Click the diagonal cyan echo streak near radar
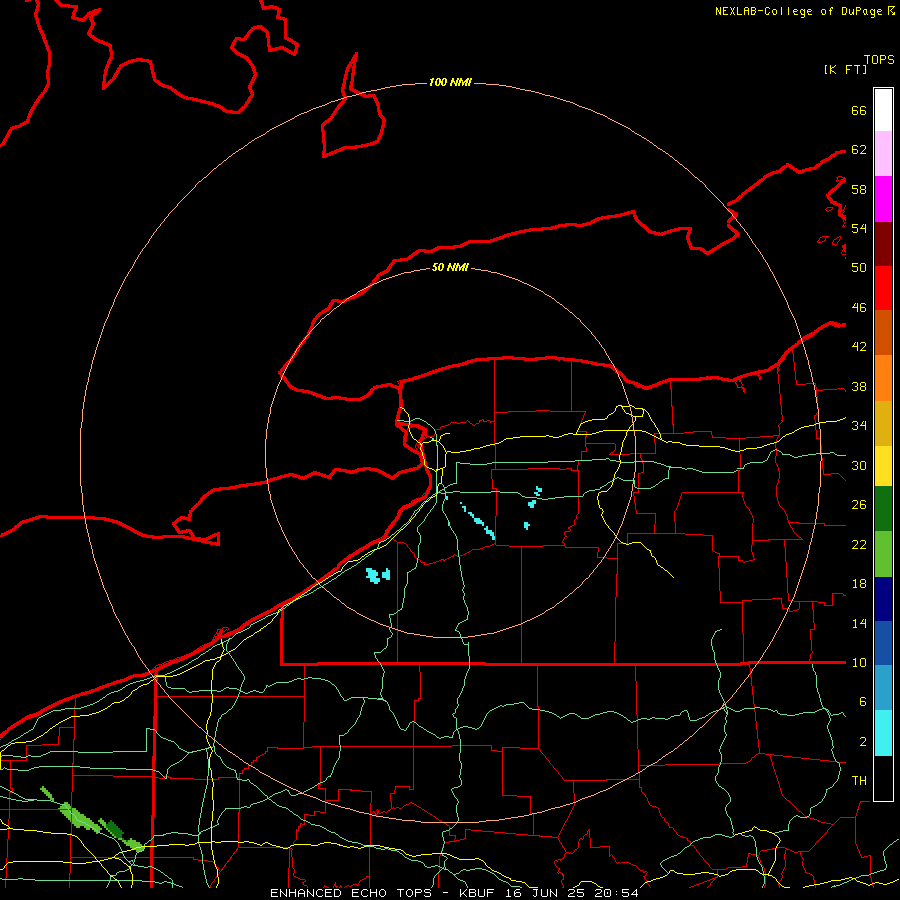The height and width of the screenshot is (900, 900). point(477,520)
